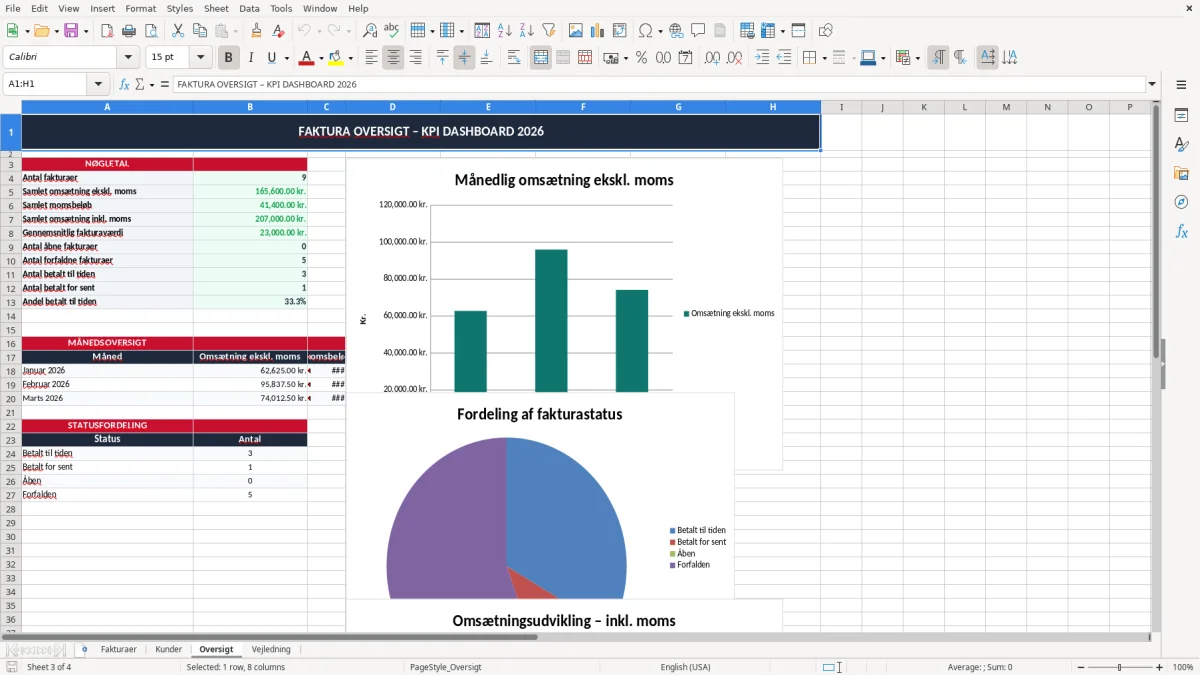Toggle Italic formatting
Screen dimensions: 1200x675
click(x=250, y=58)
